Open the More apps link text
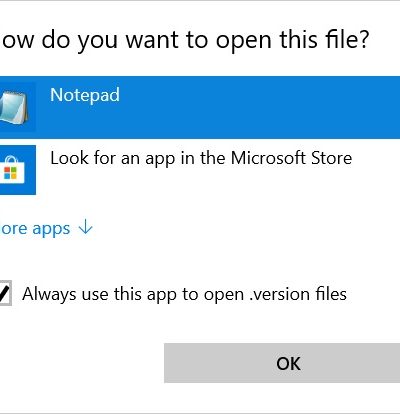400x414 pixels. point(35,229)
